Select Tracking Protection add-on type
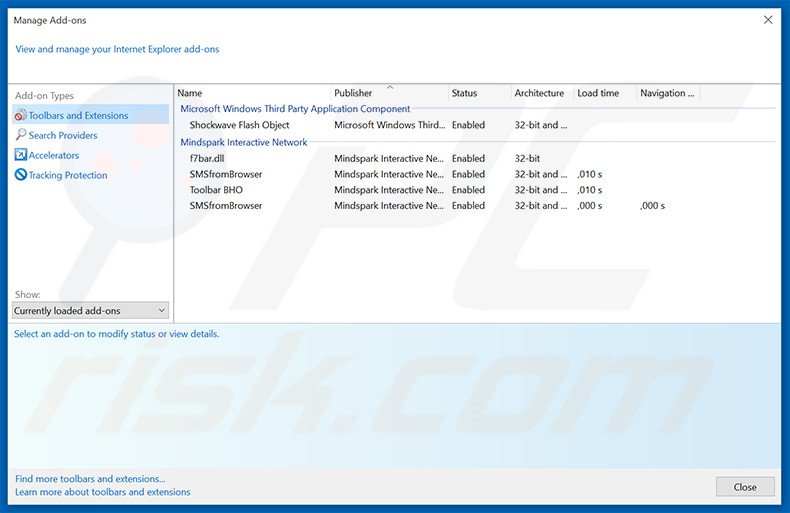The width and height of the screenshot is (790, 513). point(68,175)
